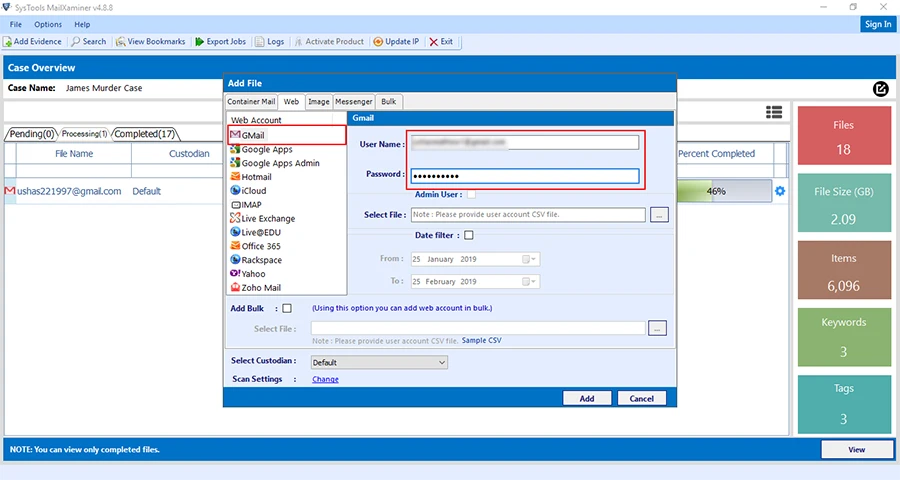The width and height of the screenshot is (900, 480).
Task: Click the 46% progress bar
Action: pos(723,191)
